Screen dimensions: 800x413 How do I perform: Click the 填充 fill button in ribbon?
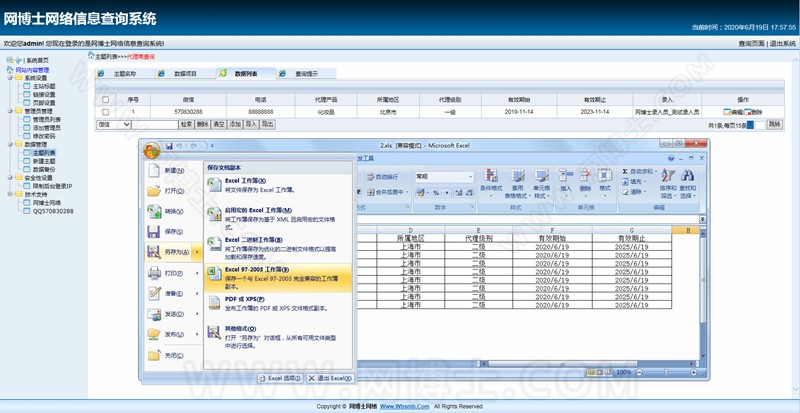point(634,181)
